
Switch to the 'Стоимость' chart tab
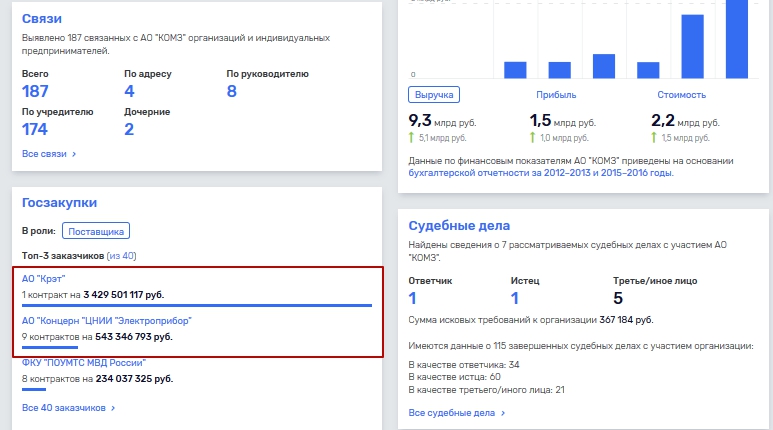pos(681,95)
